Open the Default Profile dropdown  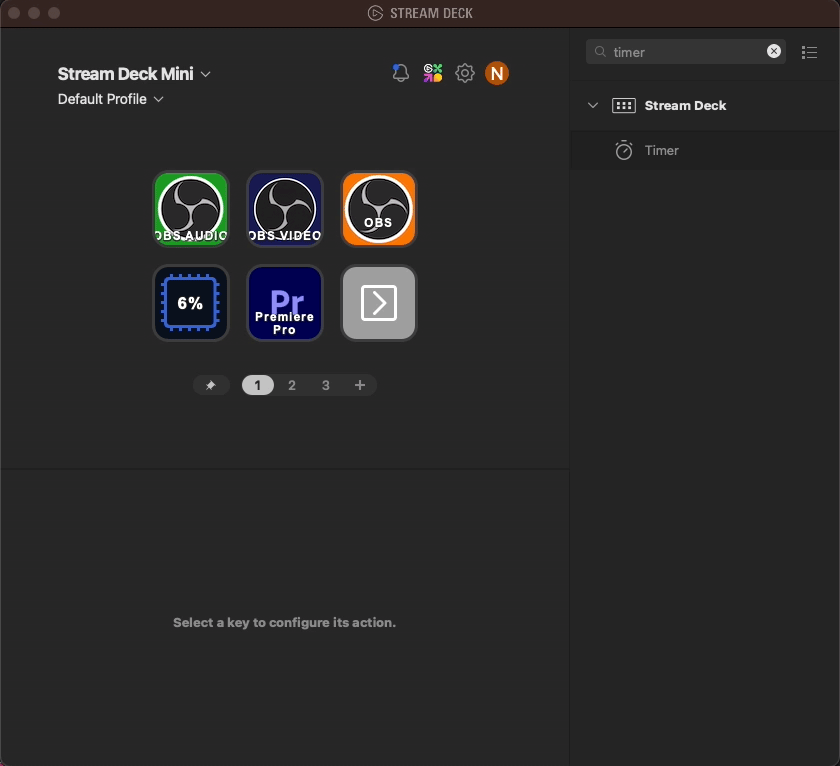pyautogui.click(x=110, y=99)
